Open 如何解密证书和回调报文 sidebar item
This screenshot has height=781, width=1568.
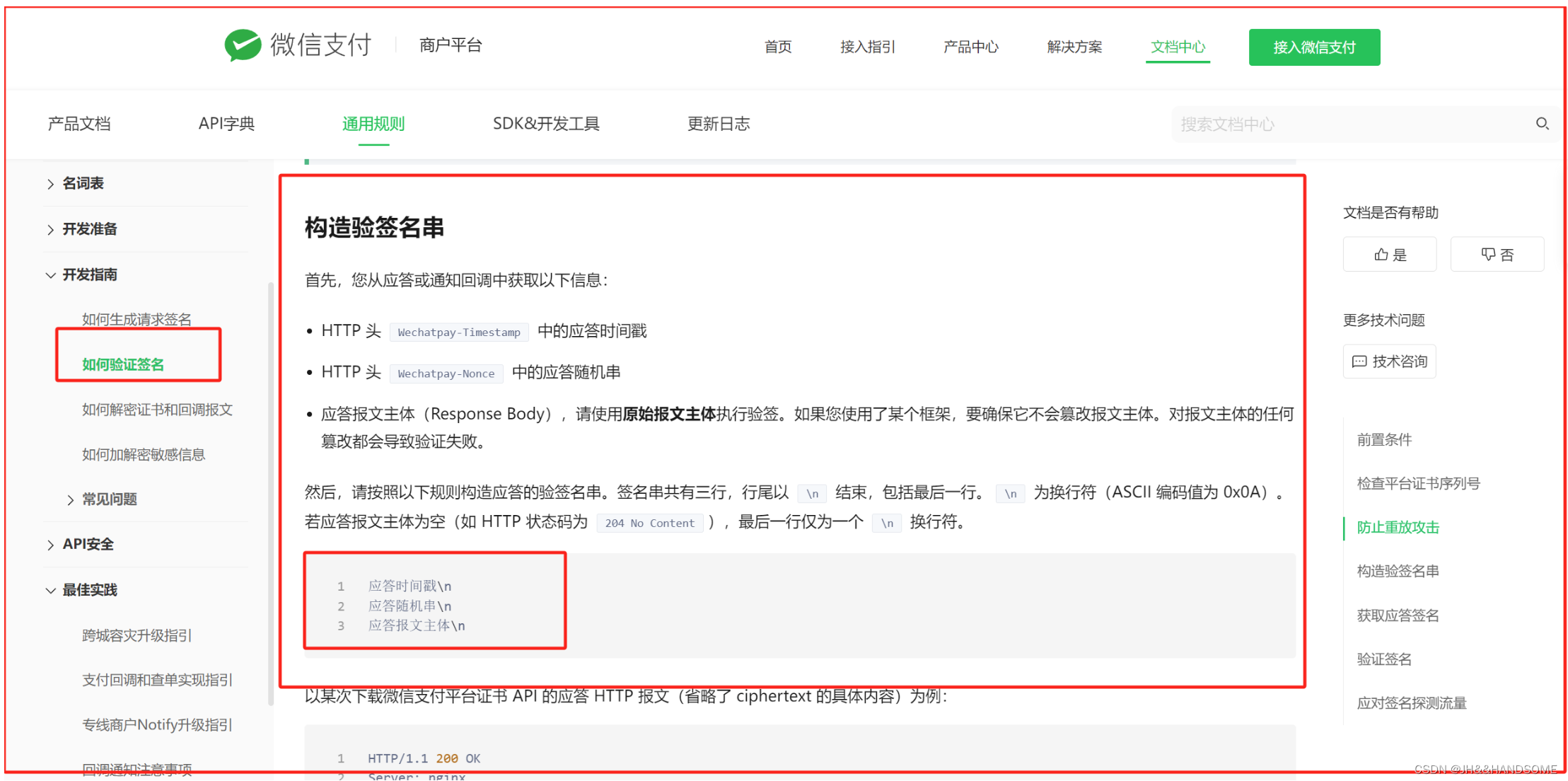(157, 410)
